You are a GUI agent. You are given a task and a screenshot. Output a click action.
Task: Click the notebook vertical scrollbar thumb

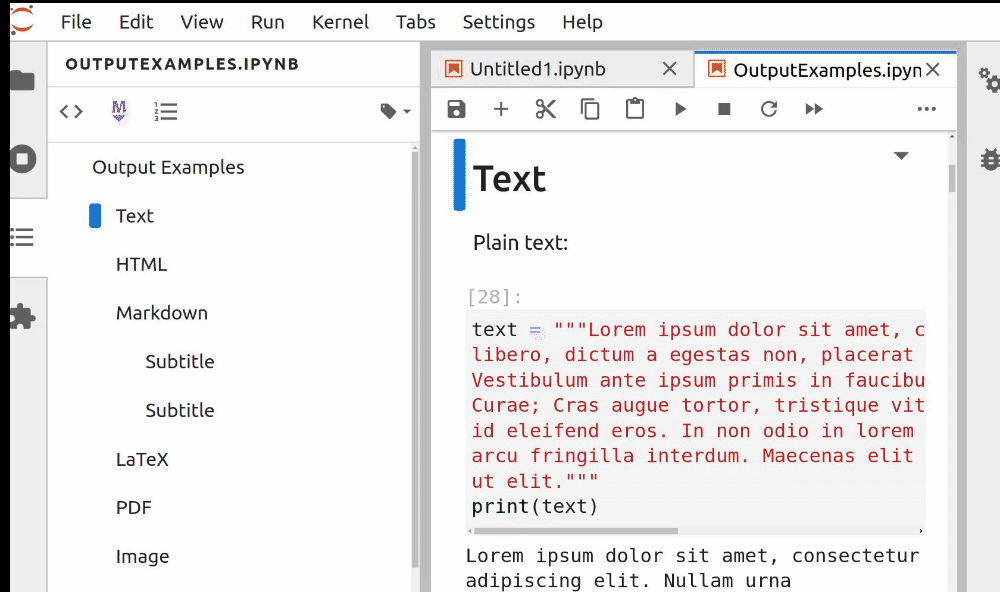pos(952,179)
